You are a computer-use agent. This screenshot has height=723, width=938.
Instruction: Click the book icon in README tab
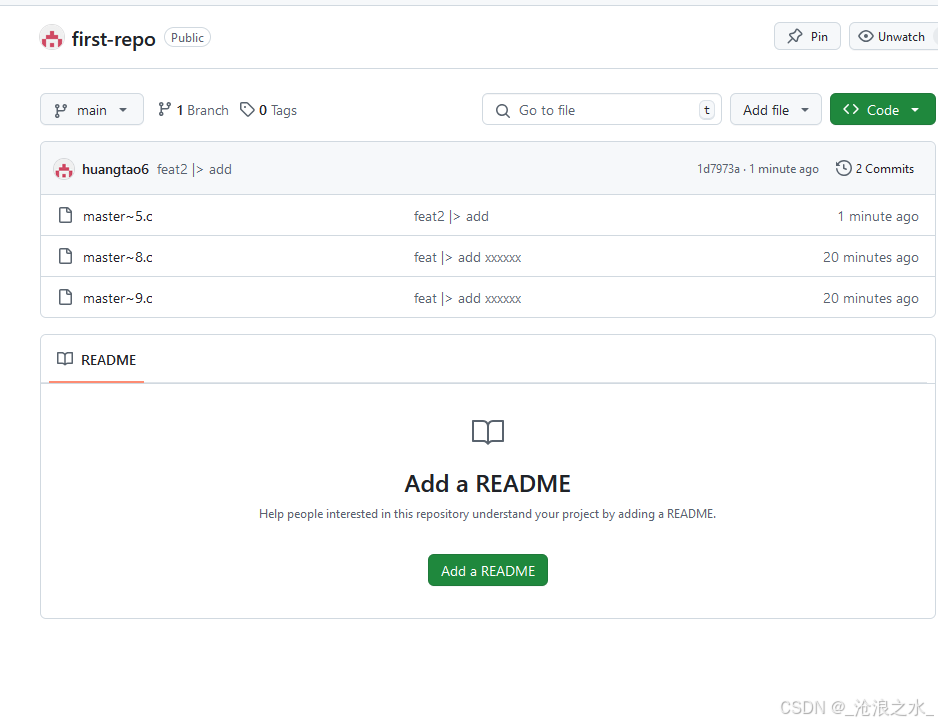65,359
